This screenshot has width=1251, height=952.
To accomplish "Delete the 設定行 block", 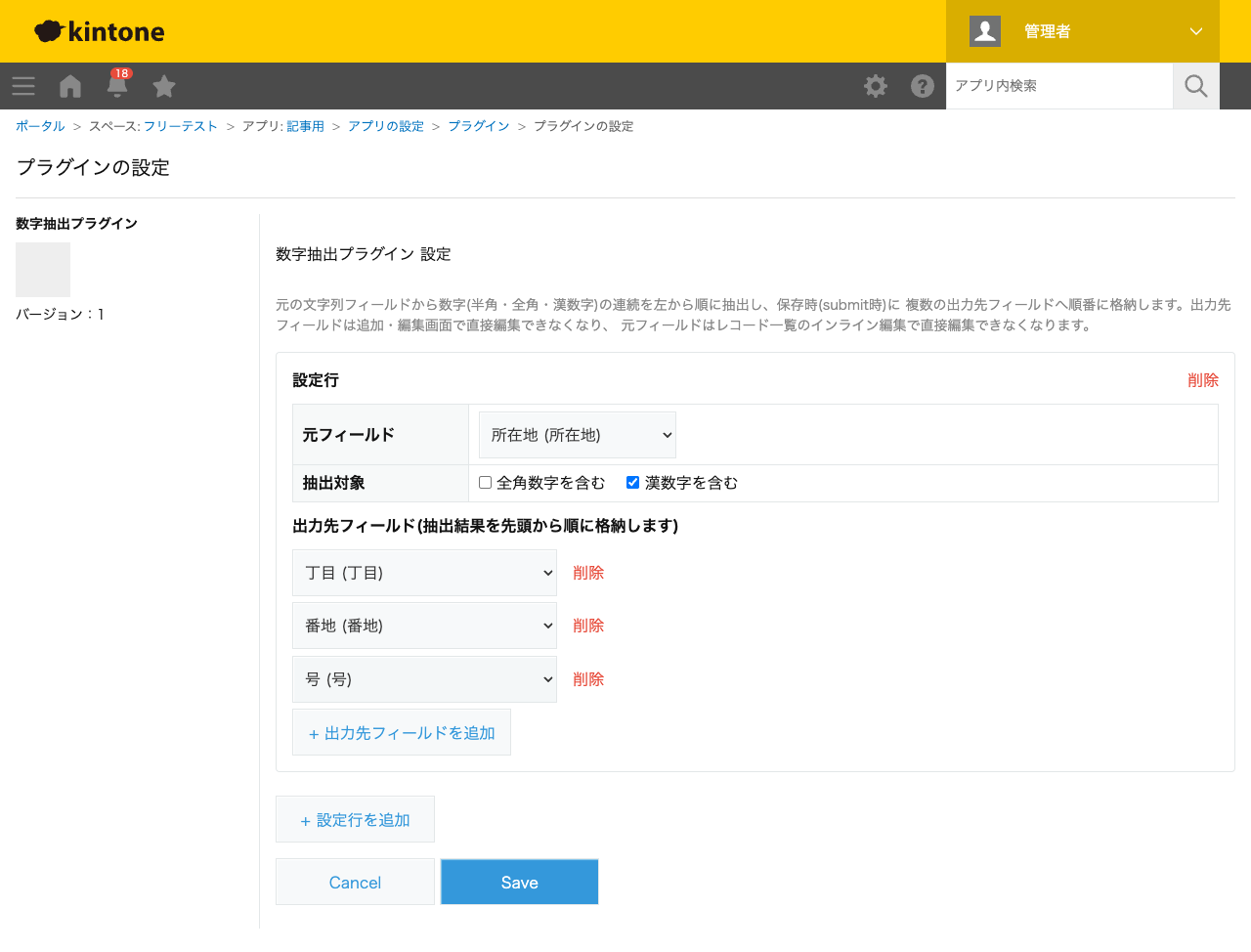I will click(x=1203, y=380).
